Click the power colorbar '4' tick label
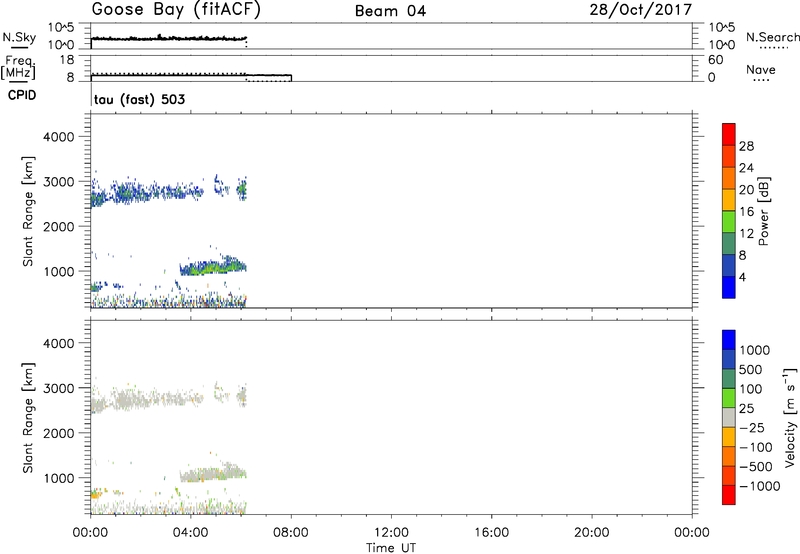 [x=742, y=277]
